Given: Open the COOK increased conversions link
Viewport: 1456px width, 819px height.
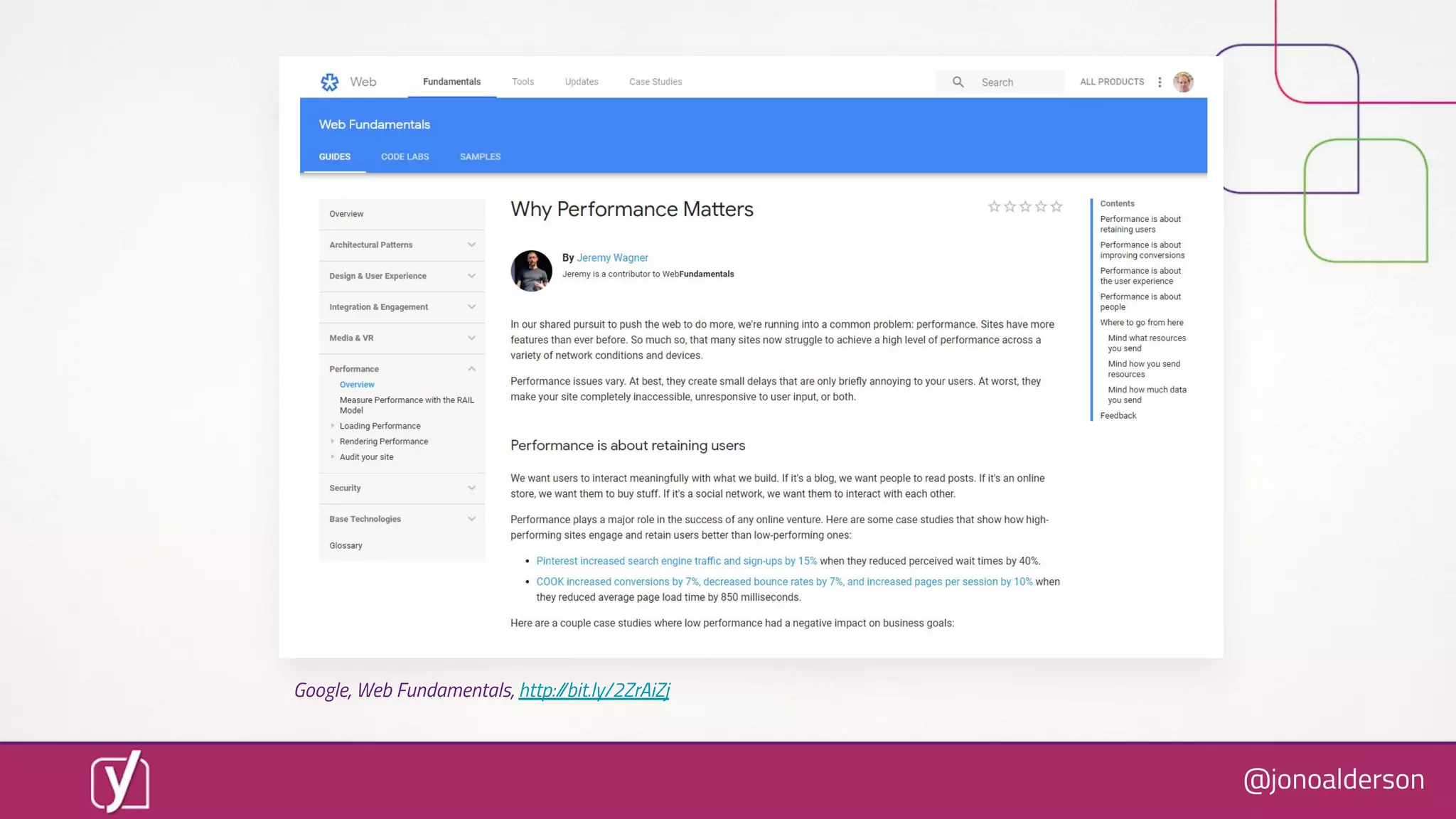Looking at the screenshot, I should [784, 582].
